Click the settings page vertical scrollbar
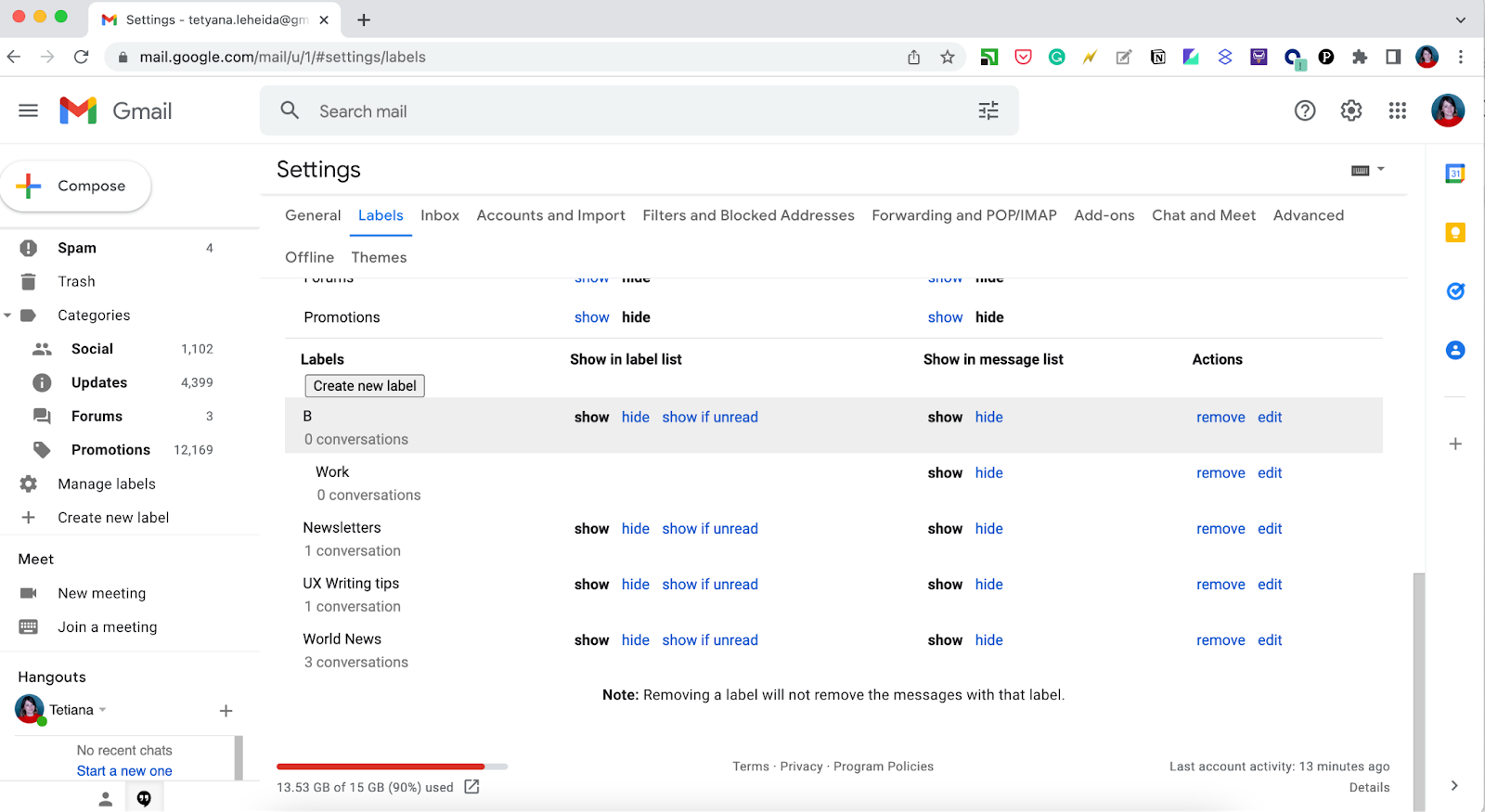 click(1418, 691)
